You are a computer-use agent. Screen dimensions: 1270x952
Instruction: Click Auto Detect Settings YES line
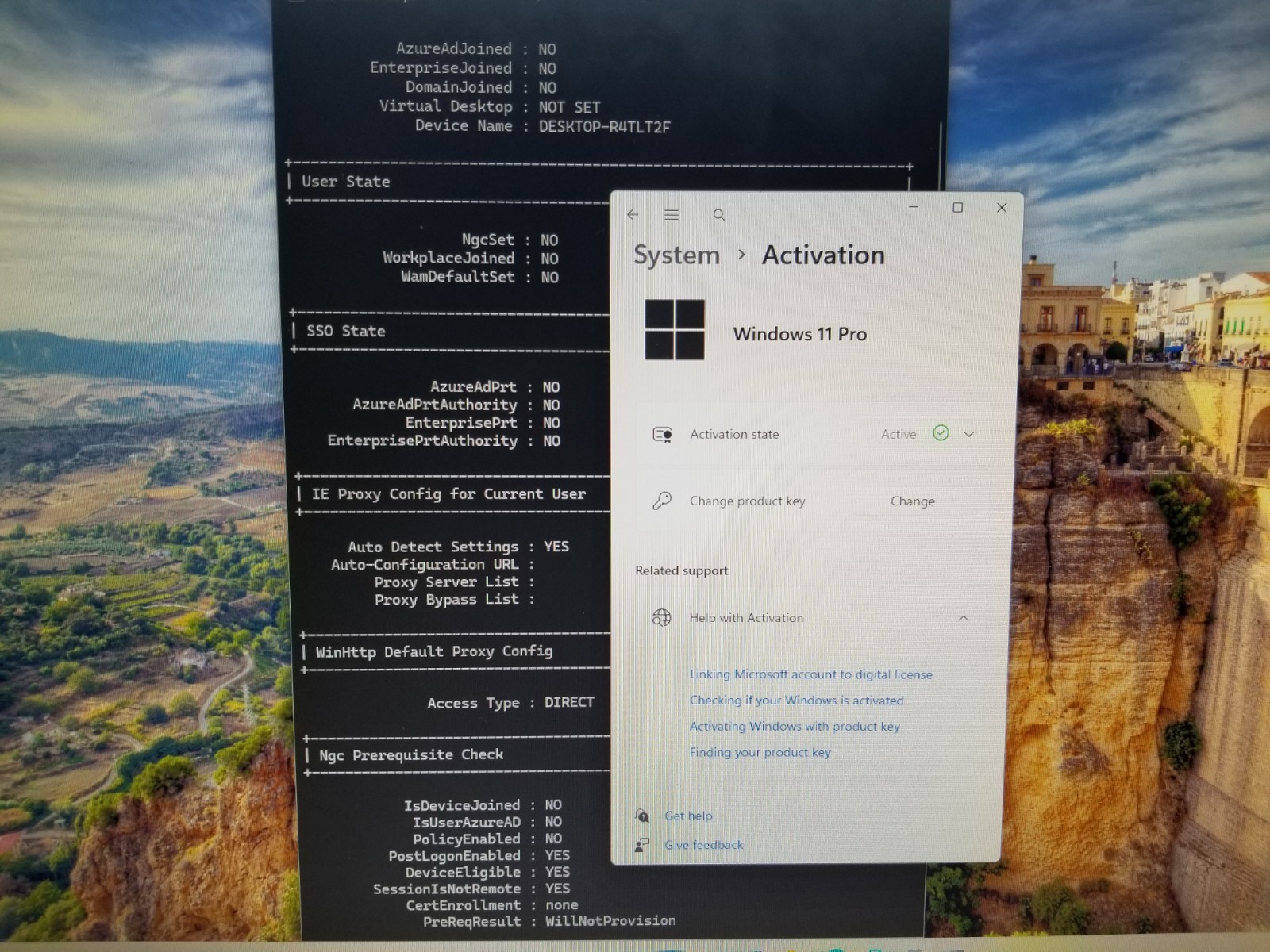click(x=458, y=547)
